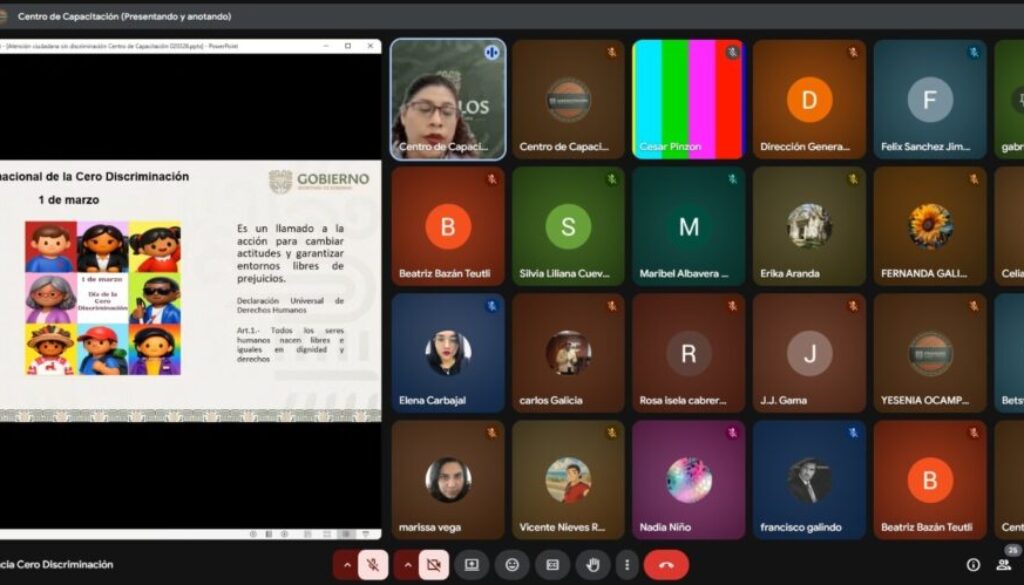Click Silvia Liliana's green S avatar

pyautogui.click(x=568, y=226)
